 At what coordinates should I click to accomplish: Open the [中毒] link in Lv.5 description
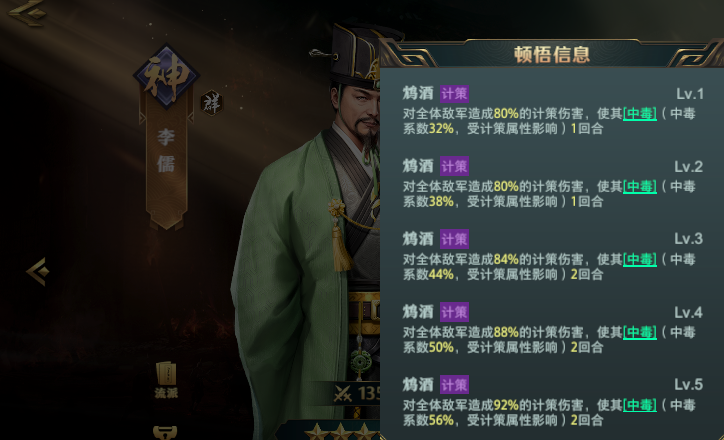click(x=640, y=405)
